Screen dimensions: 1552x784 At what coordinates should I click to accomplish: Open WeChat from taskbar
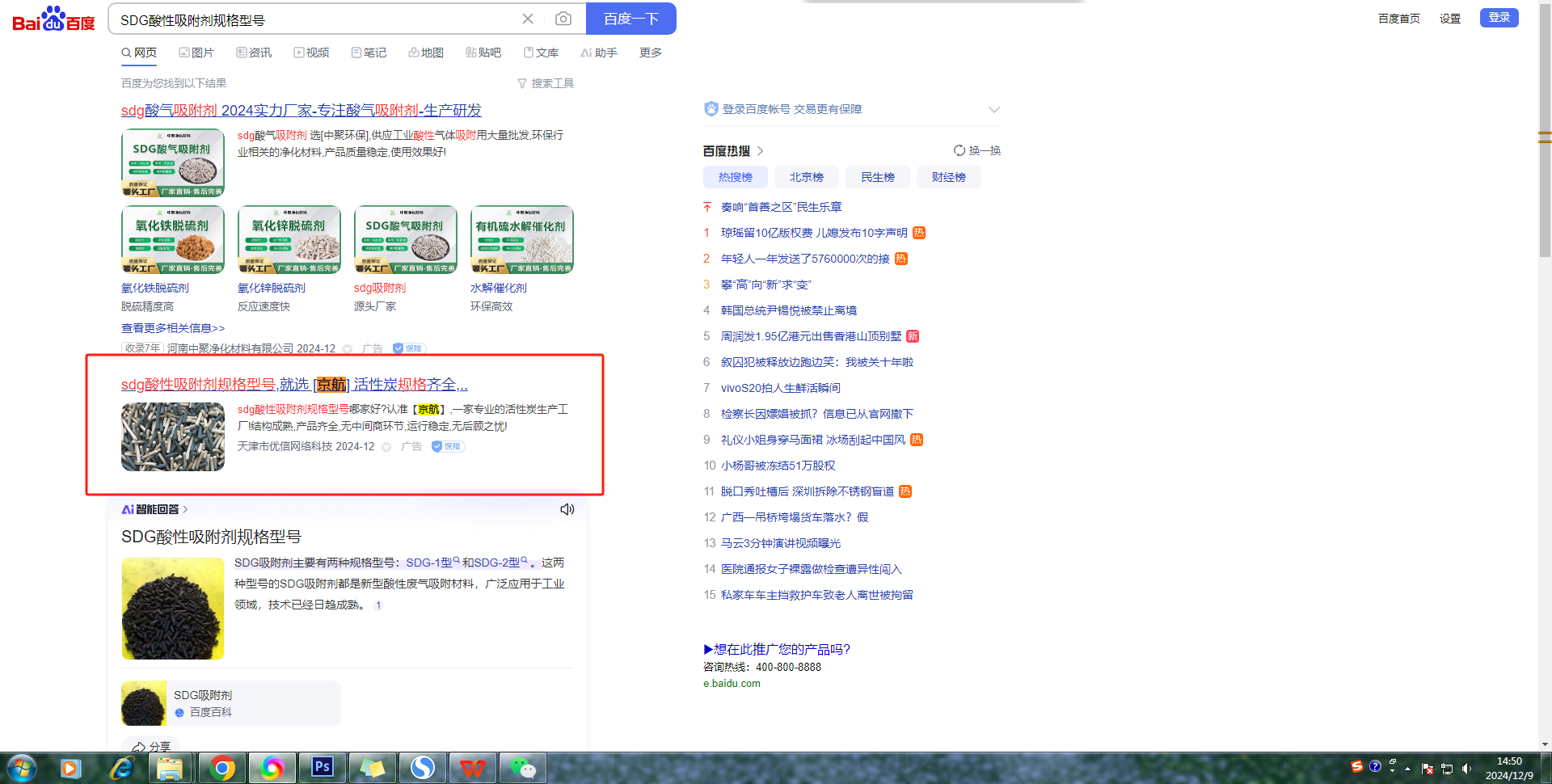522,767
